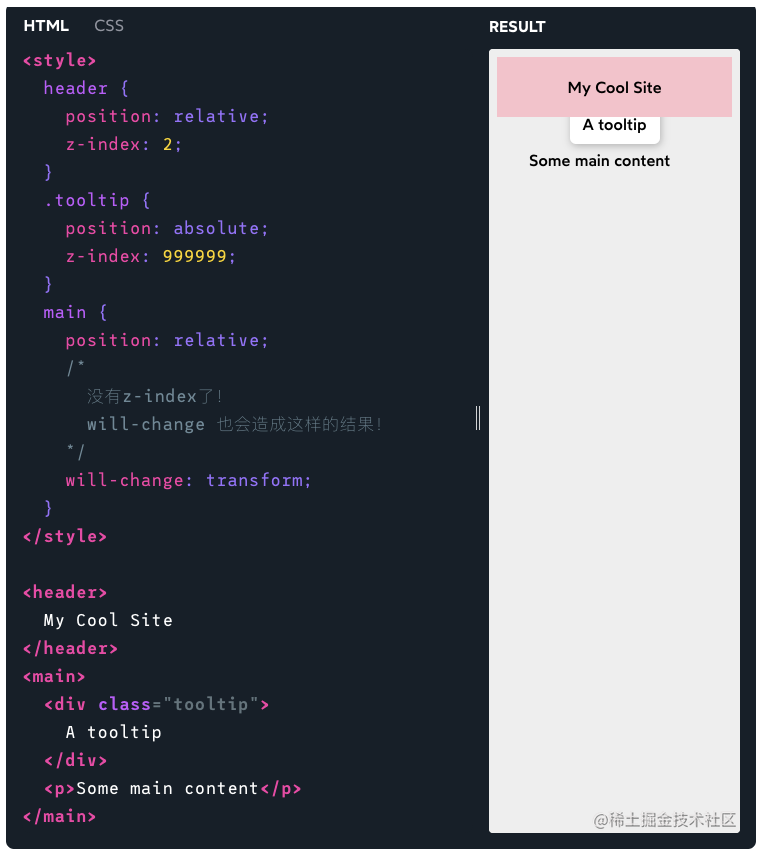
Task: Click the 'A tooltip' box in result
Action: (x=614, y=129)
